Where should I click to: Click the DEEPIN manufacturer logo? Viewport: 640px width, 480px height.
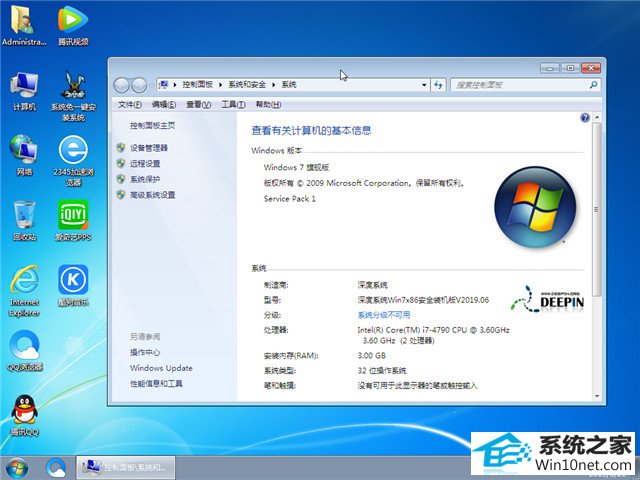pyautogui.click(x=547, y=300)
